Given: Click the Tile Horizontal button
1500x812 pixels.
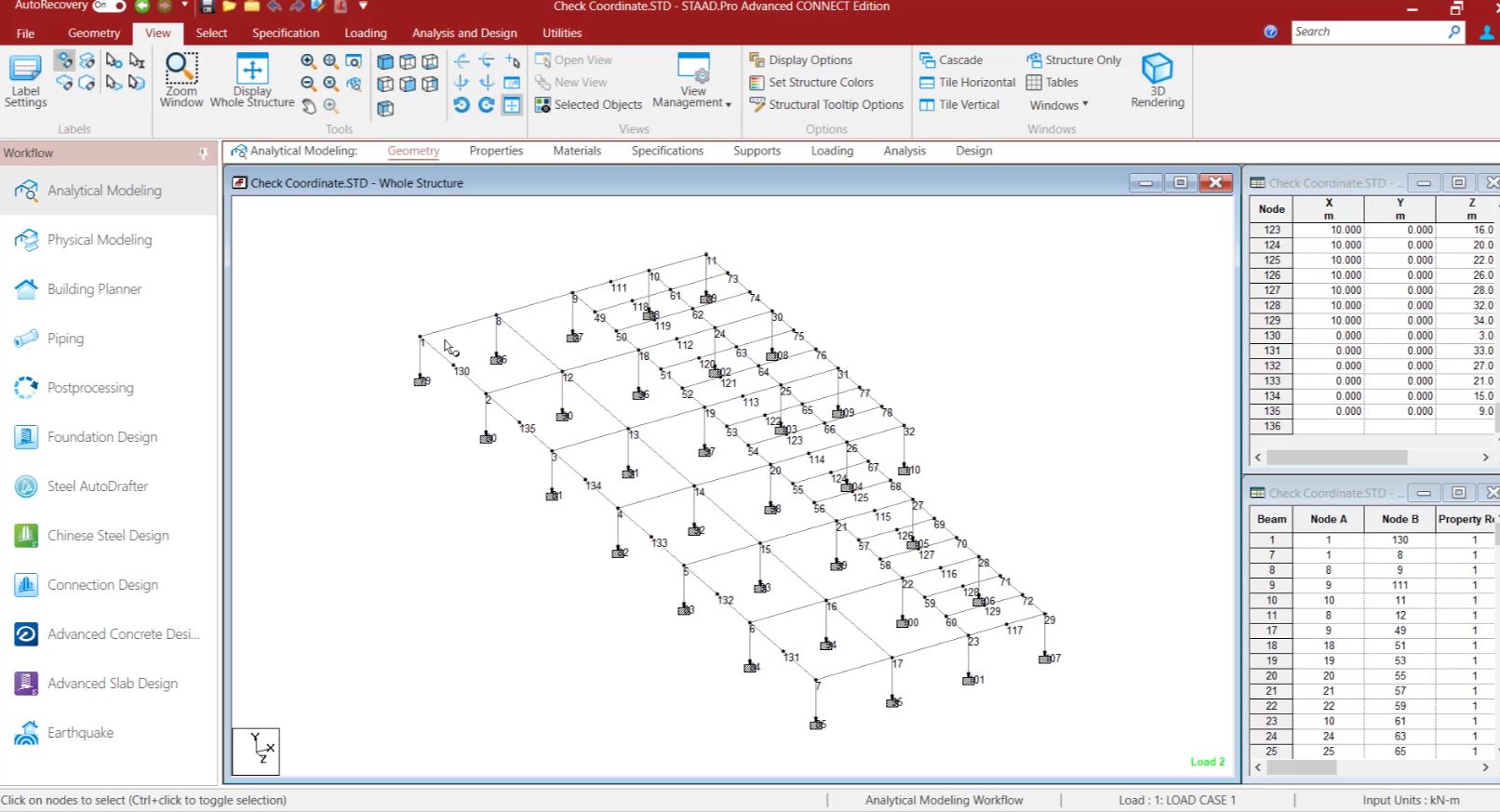Looking at the screenshot, I should 967,82.
